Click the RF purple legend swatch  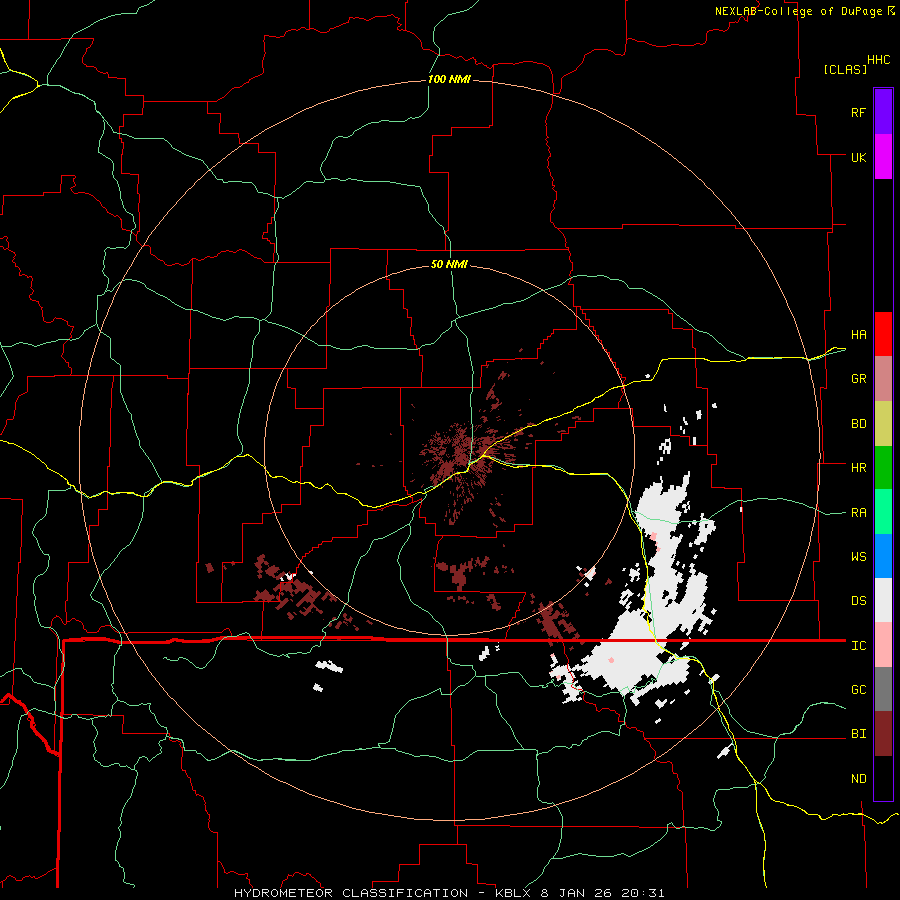click(x=883, y=112)
